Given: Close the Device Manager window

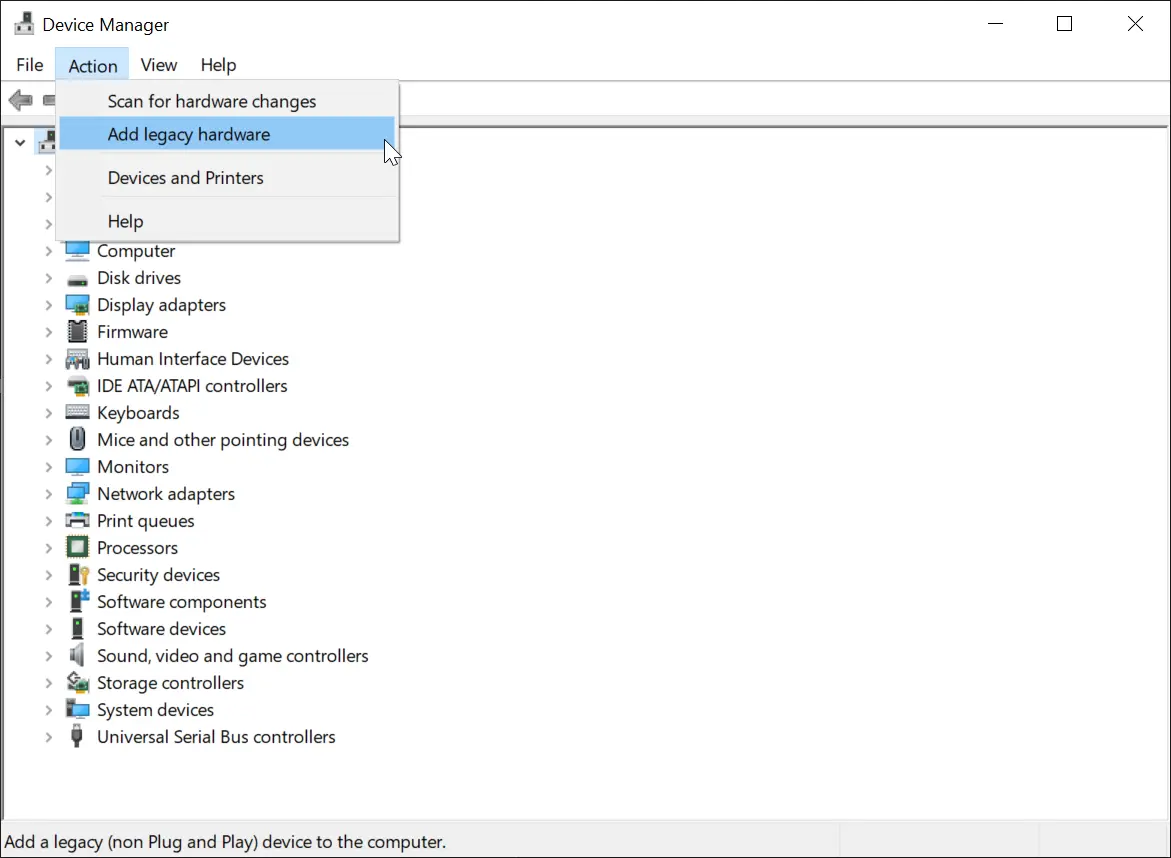Looking at the screenshot, I should pos(1135,24).
